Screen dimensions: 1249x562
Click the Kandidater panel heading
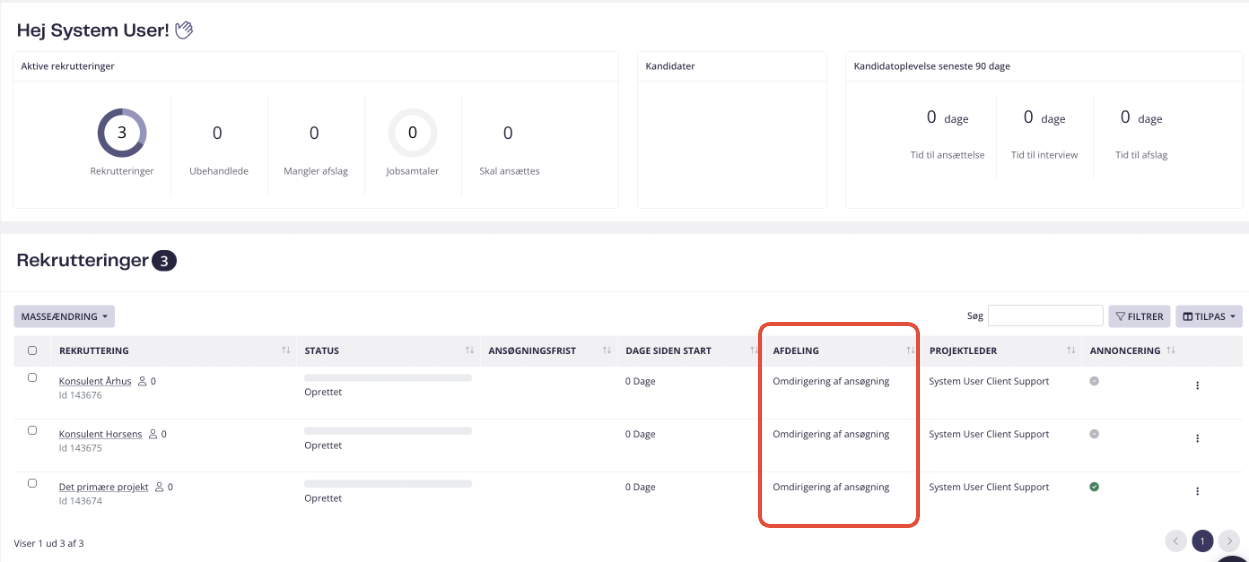(x=670, y=66)
